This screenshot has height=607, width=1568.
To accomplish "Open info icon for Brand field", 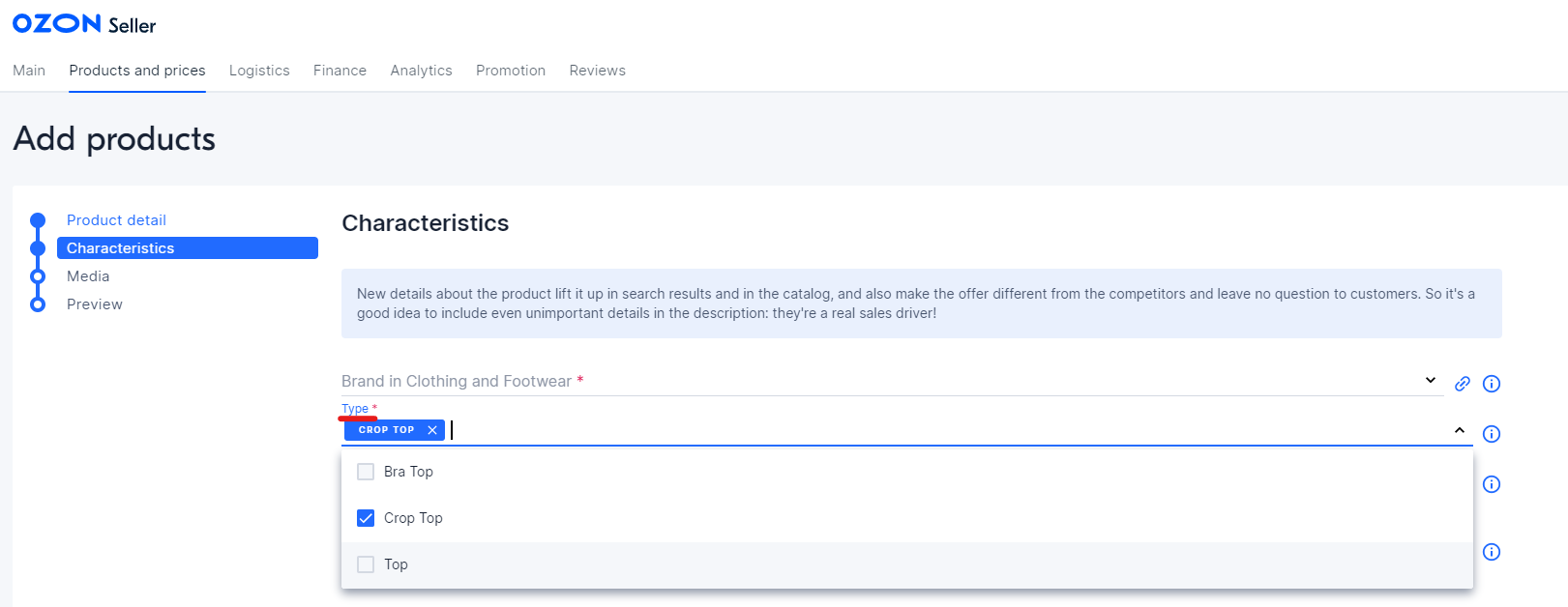I will click(x=1492, y=384).
